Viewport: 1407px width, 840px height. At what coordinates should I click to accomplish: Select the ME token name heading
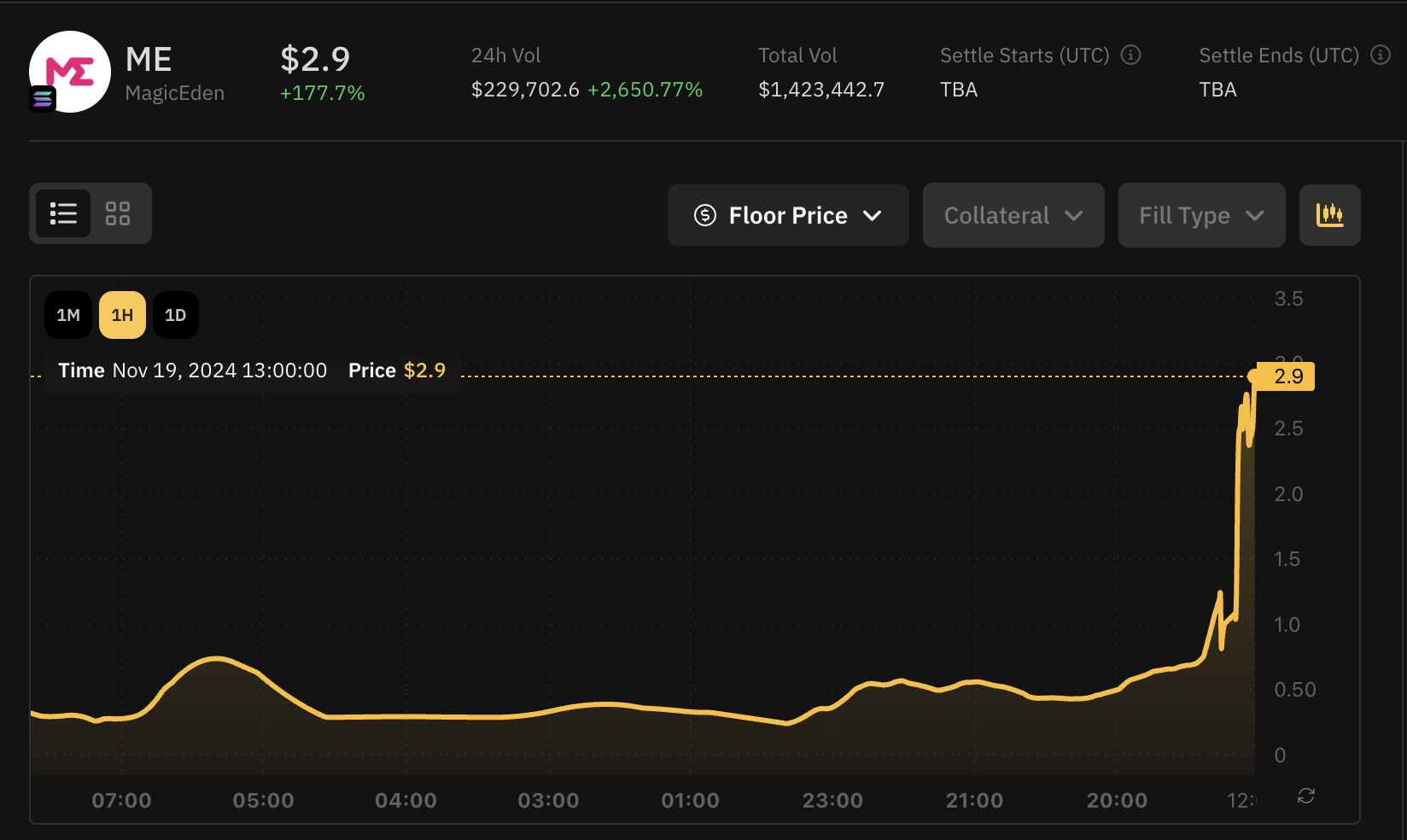149,59
